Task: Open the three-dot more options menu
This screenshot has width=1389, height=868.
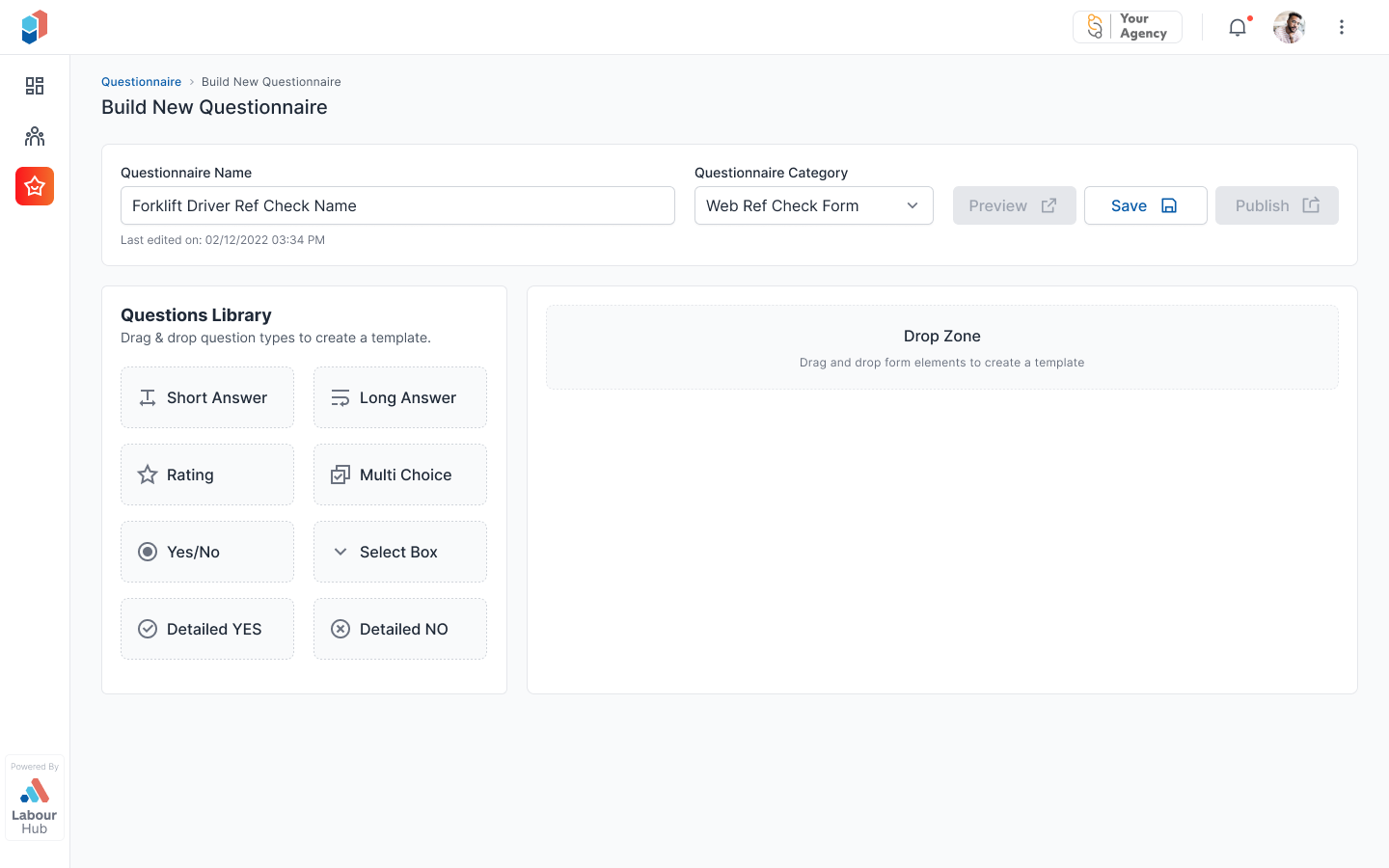Action: 1341,27
